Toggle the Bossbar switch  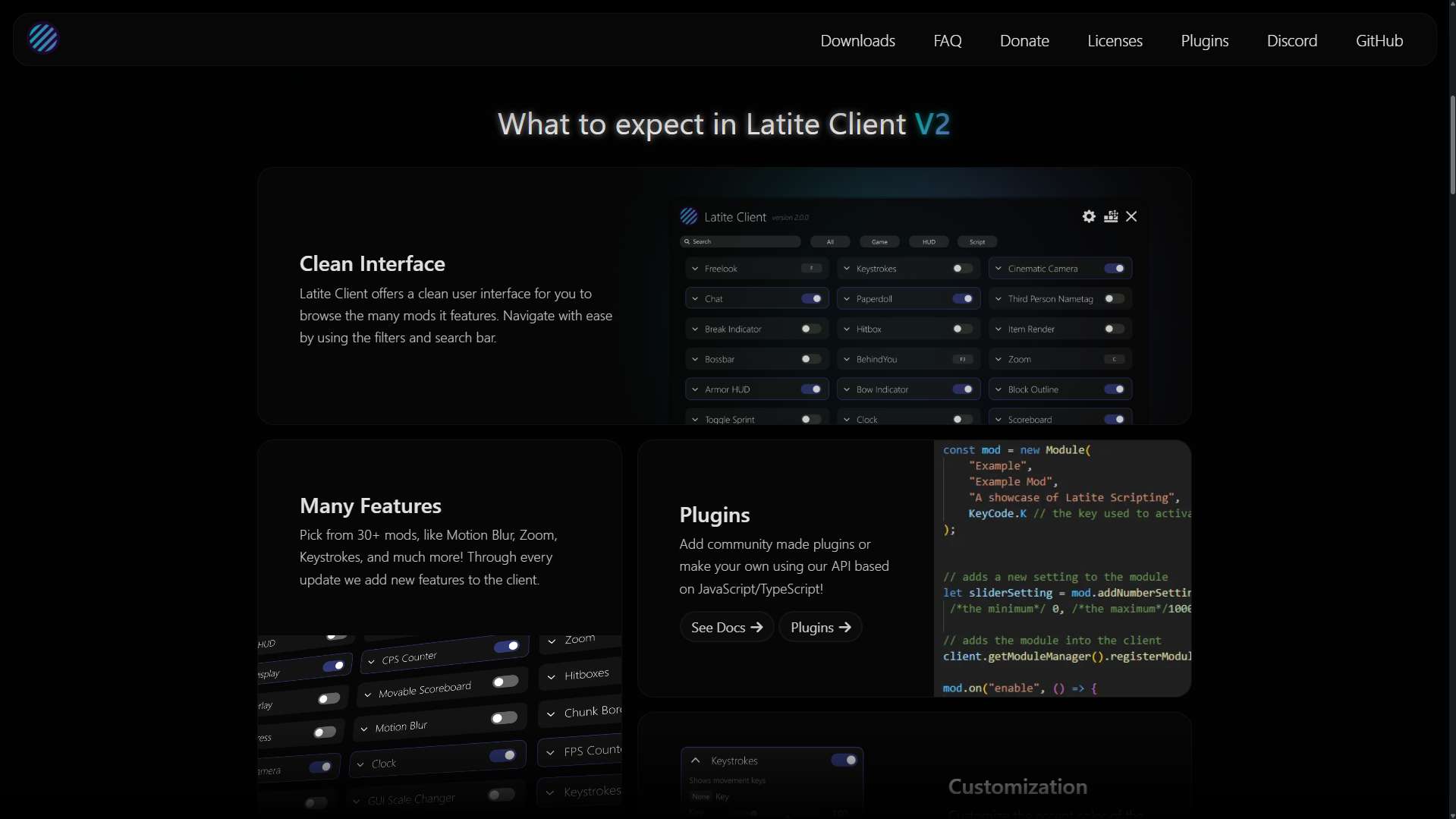click(x=811, y=359)
